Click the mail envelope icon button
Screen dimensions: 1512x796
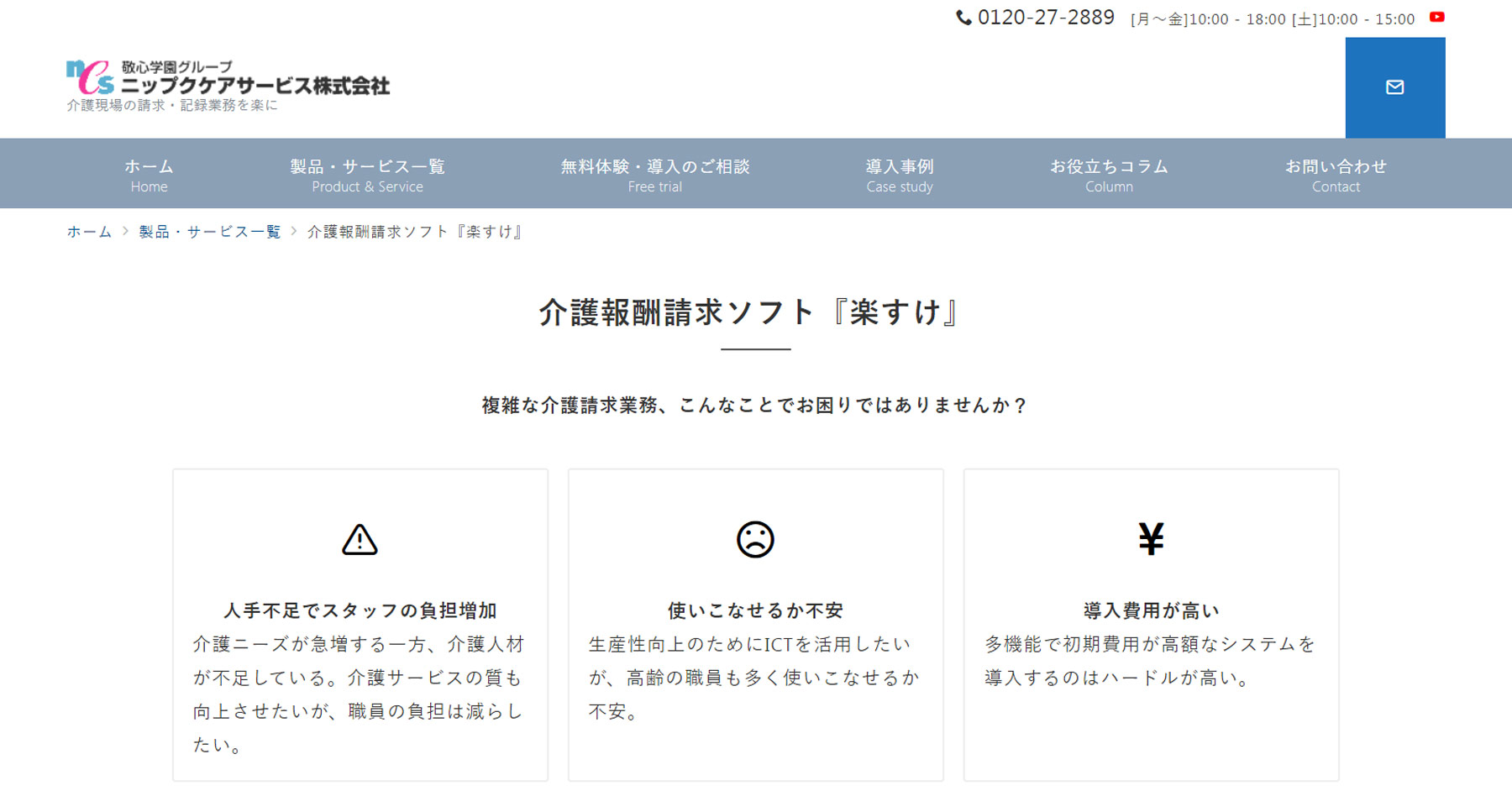(1395, 87)
